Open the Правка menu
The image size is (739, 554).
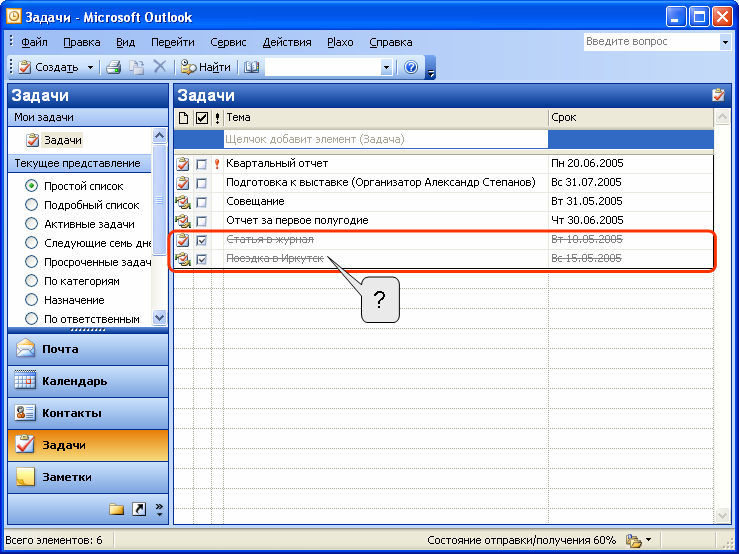coord(82,42)
